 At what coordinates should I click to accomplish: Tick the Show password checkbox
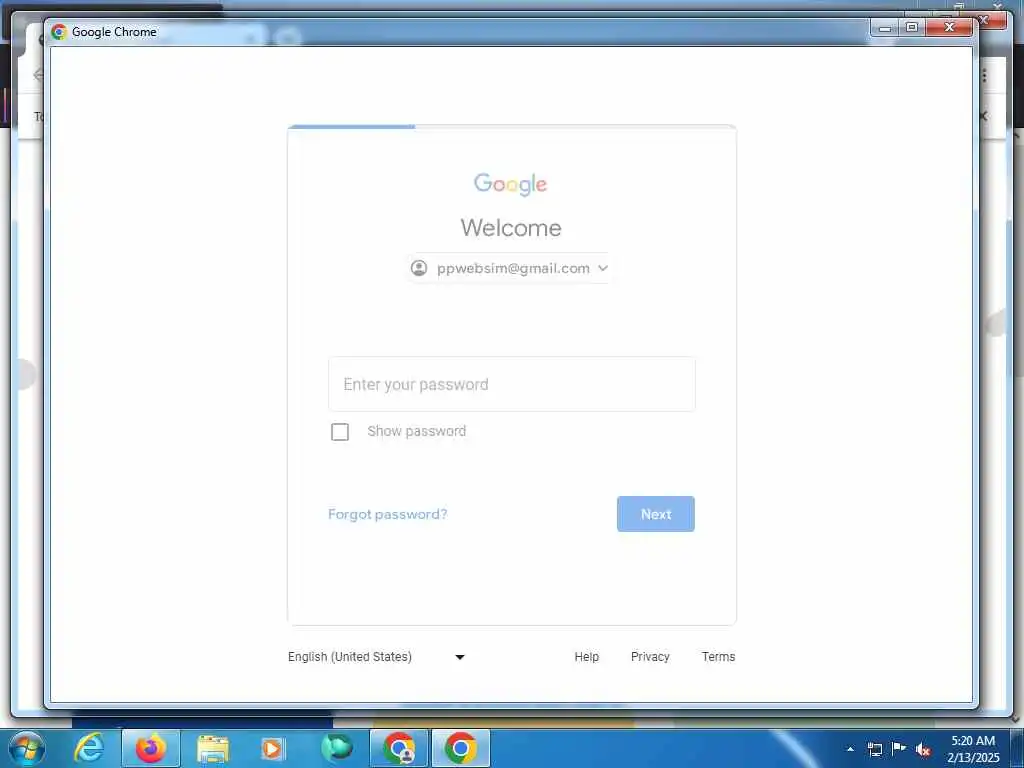click(x=340, y=432)
